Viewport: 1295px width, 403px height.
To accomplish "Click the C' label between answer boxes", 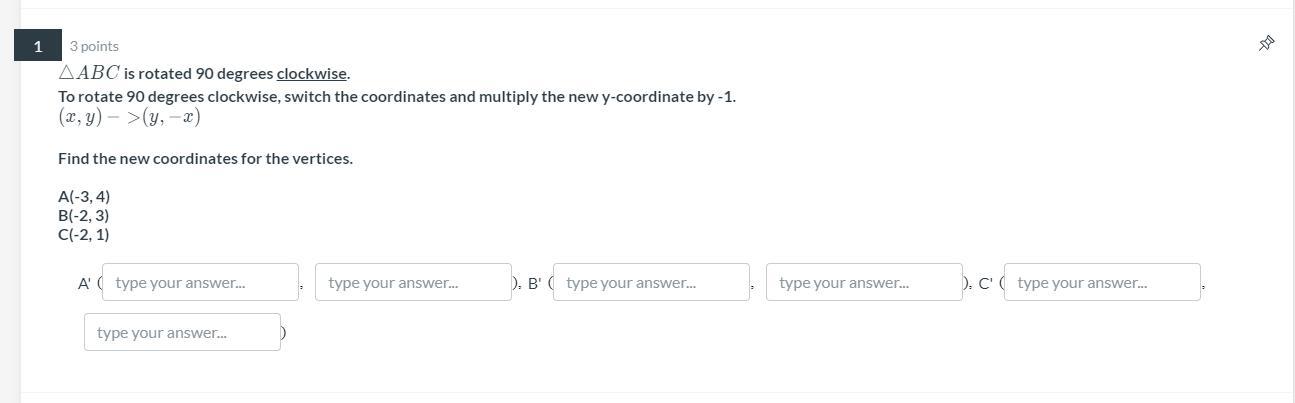I will pos(985,283).
